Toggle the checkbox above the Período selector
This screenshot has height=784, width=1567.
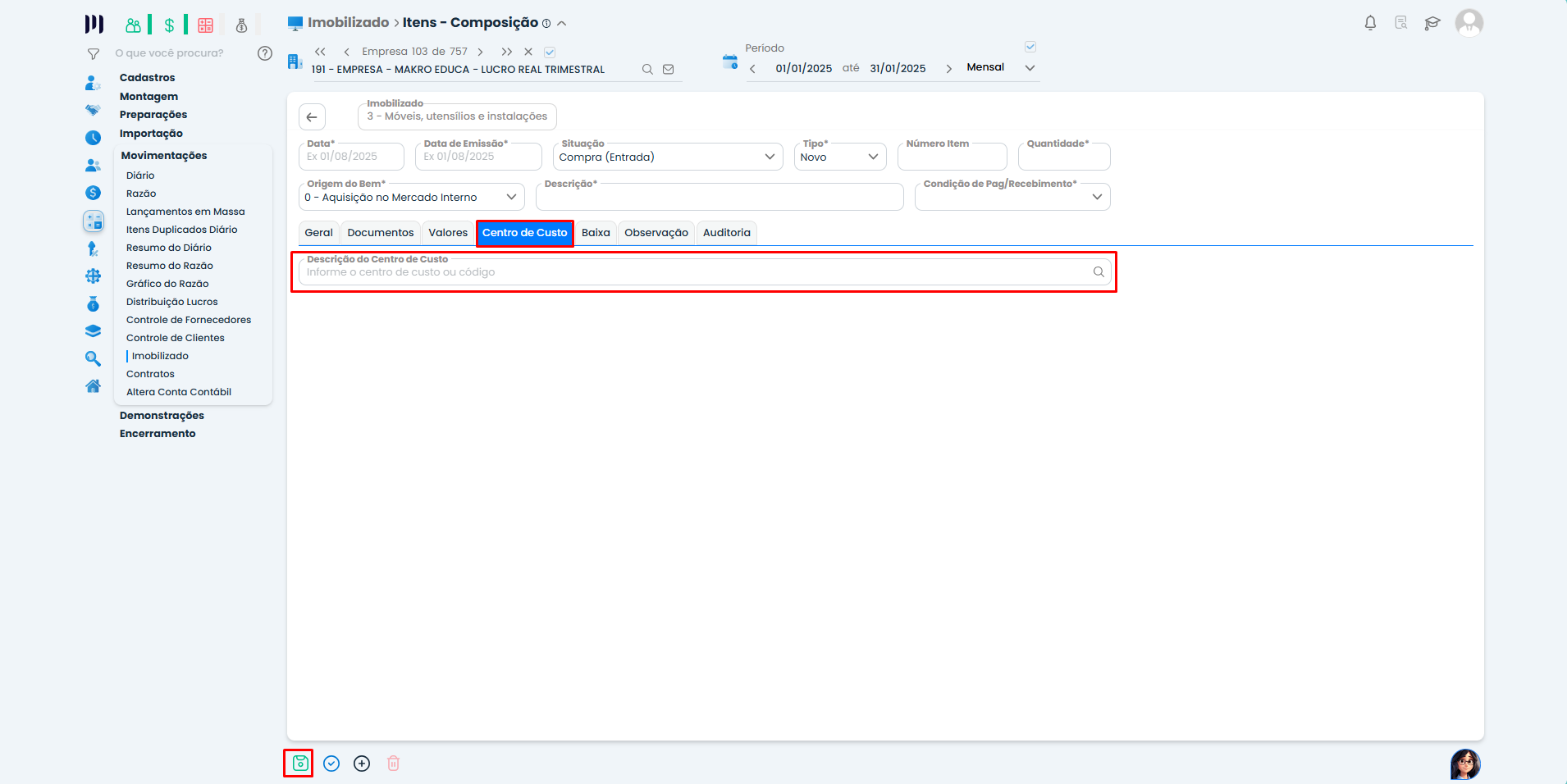(x=1030, y=47)
